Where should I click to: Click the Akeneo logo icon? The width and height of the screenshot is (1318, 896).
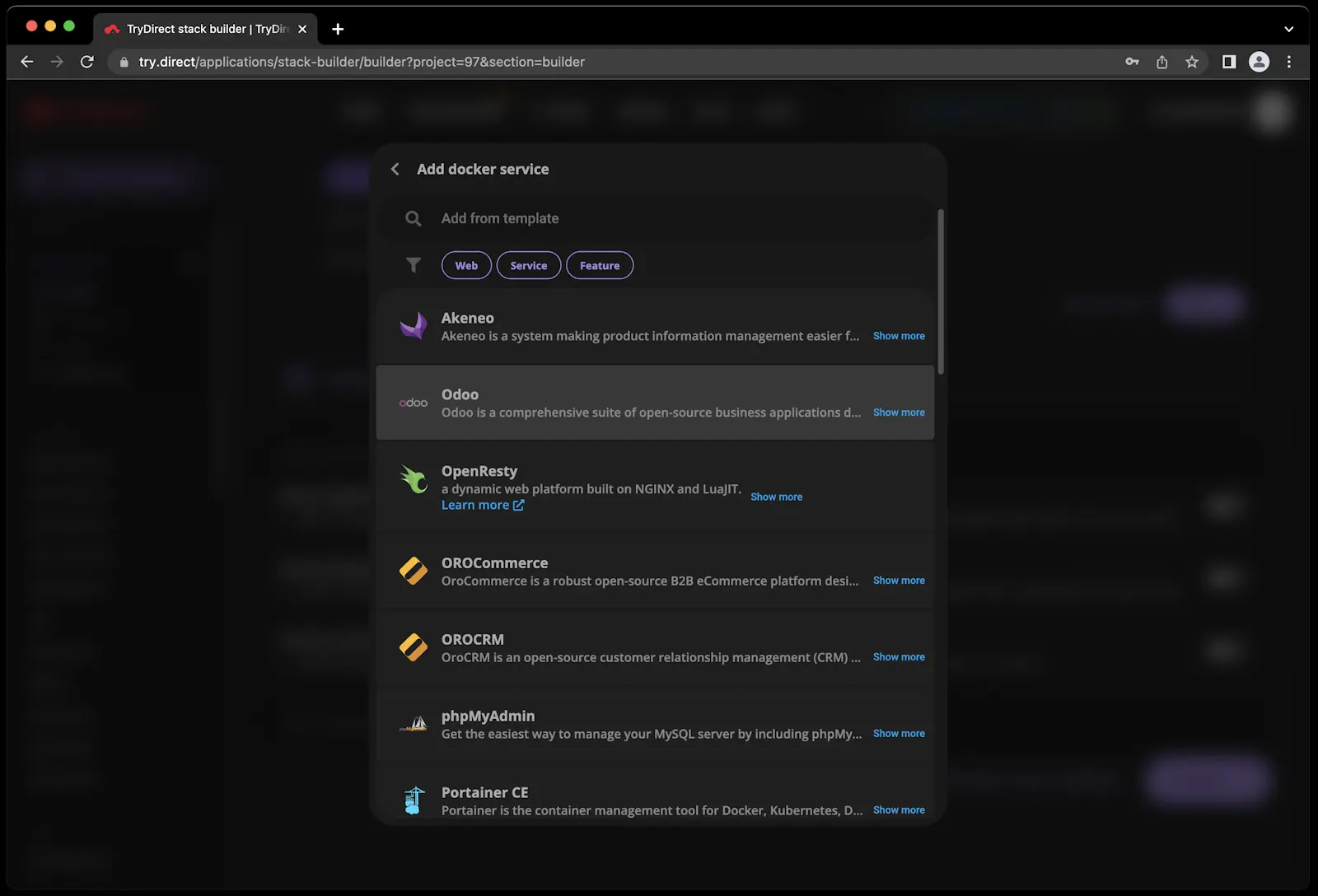pos(414,326)
